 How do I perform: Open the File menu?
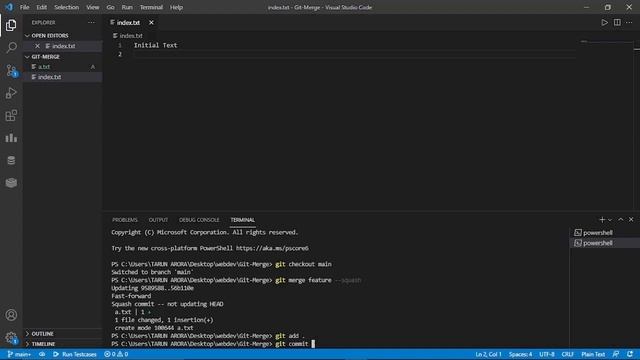tap(24, 7)
